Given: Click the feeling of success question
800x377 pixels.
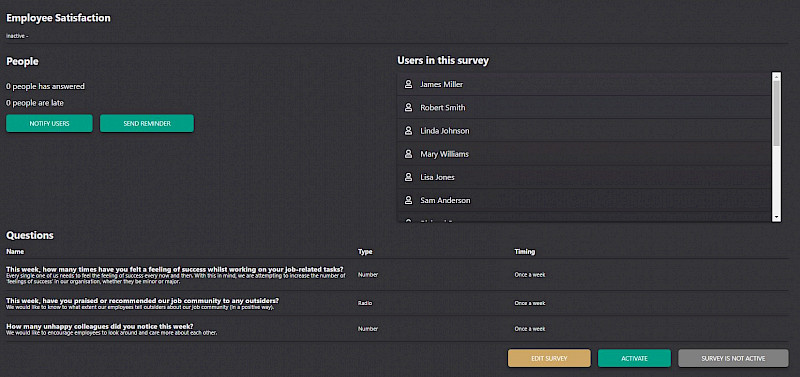Looking at the screenshot, I should 175,269.
